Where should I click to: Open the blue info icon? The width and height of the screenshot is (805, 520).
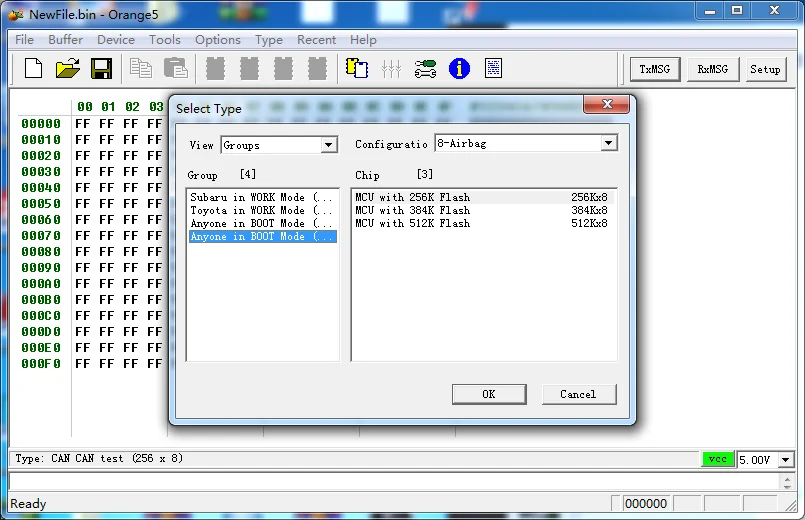[459, 68]
